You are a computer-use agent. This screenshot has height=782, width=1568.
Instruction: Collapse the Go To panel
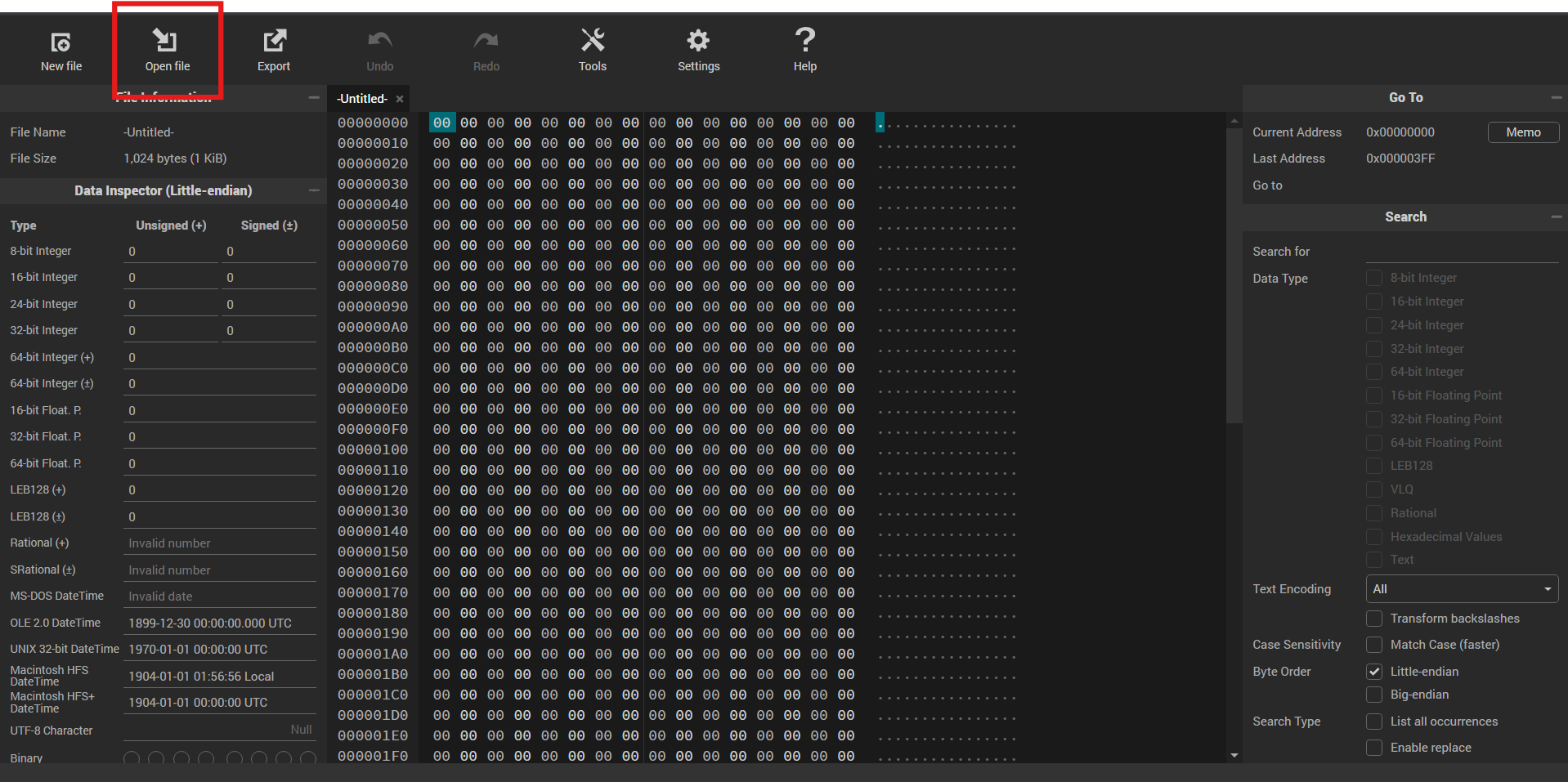point(1557,97)
